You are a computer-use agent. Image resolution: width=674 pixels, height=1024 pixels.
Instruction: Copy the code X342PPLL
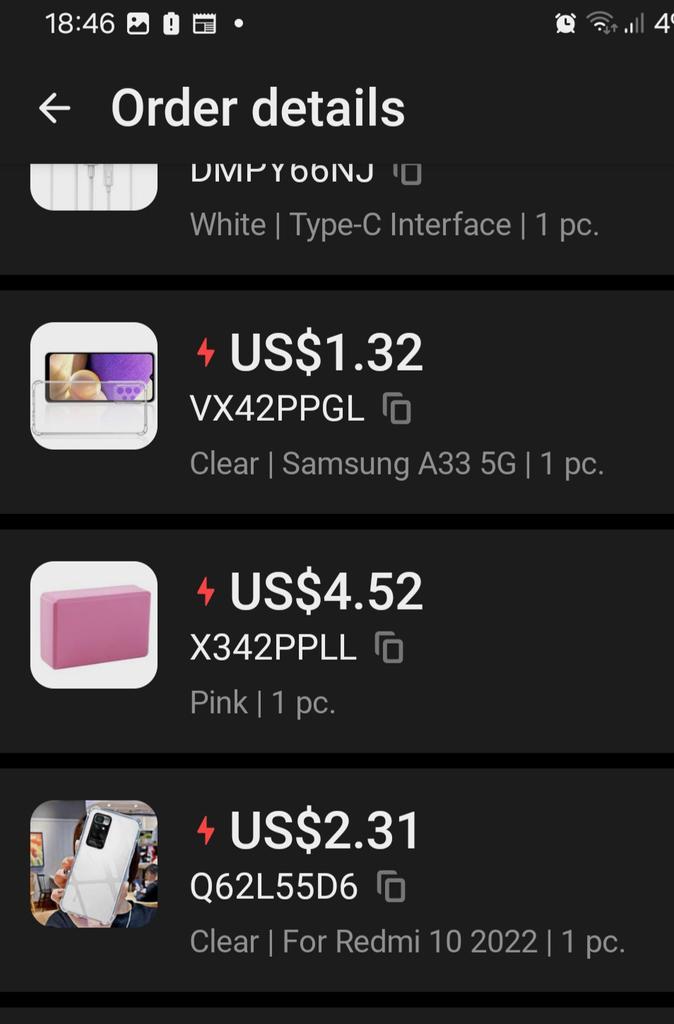389,648
